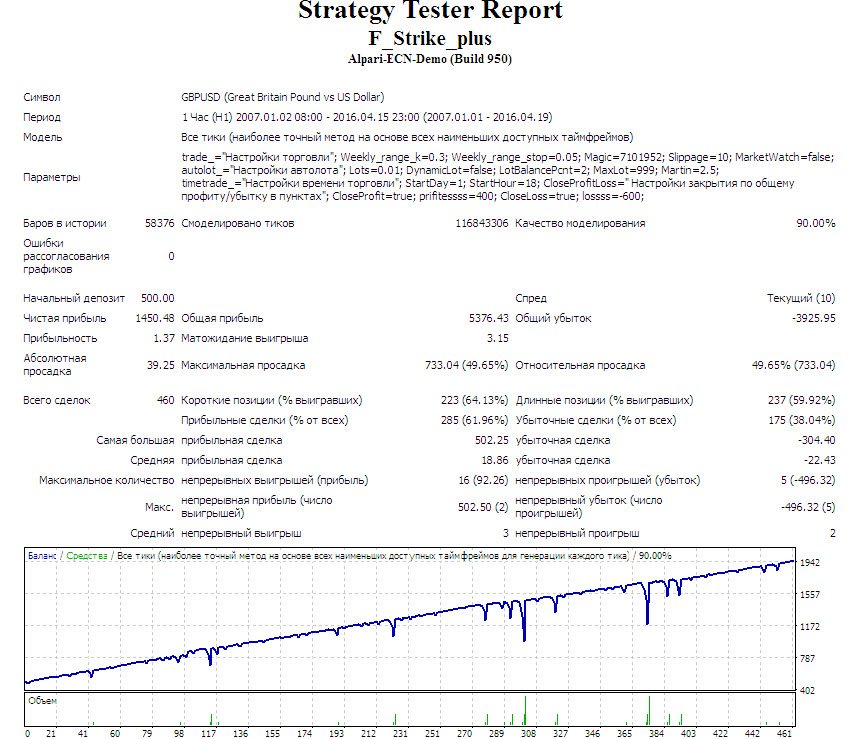Click the 'Абсолютная просадка' label
848x739 pixels.
(x=55, y=365)
